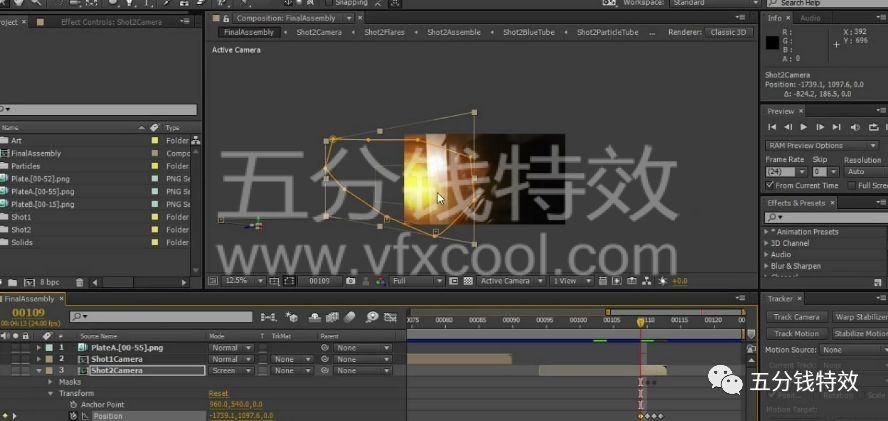Create a new folder in the Project panel
The height and width of the screenshot is (421, 888).
(12, 282)
